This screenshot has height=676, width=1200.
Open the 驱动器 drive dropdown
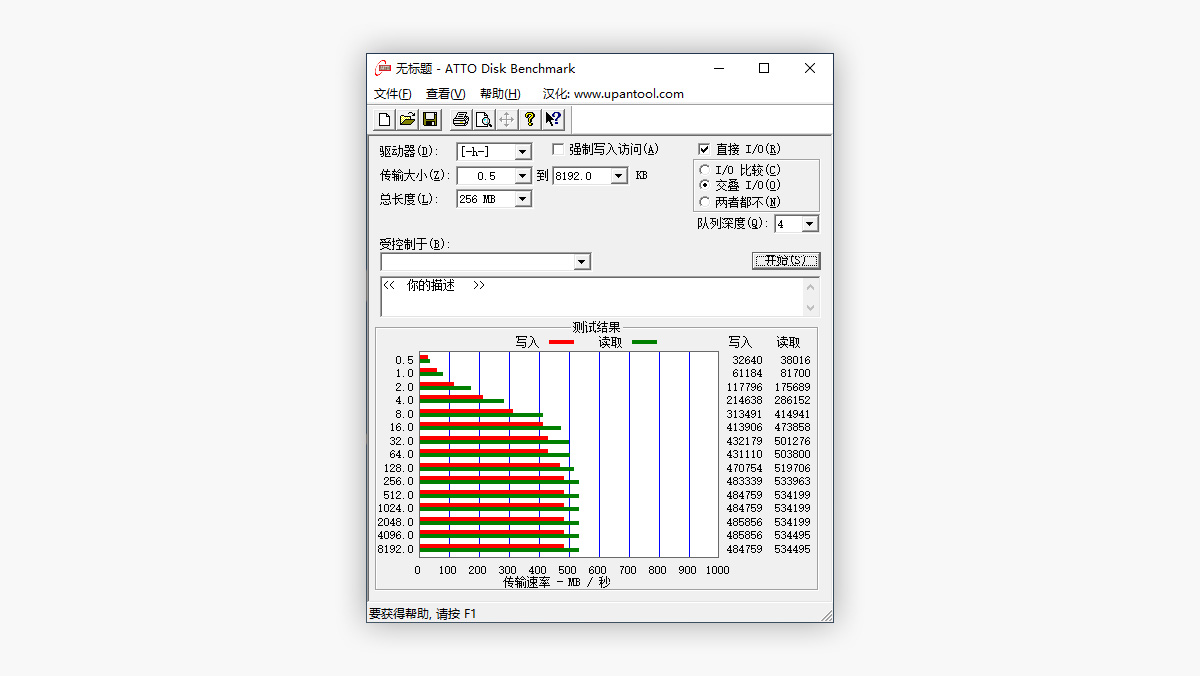click(522, 152)
